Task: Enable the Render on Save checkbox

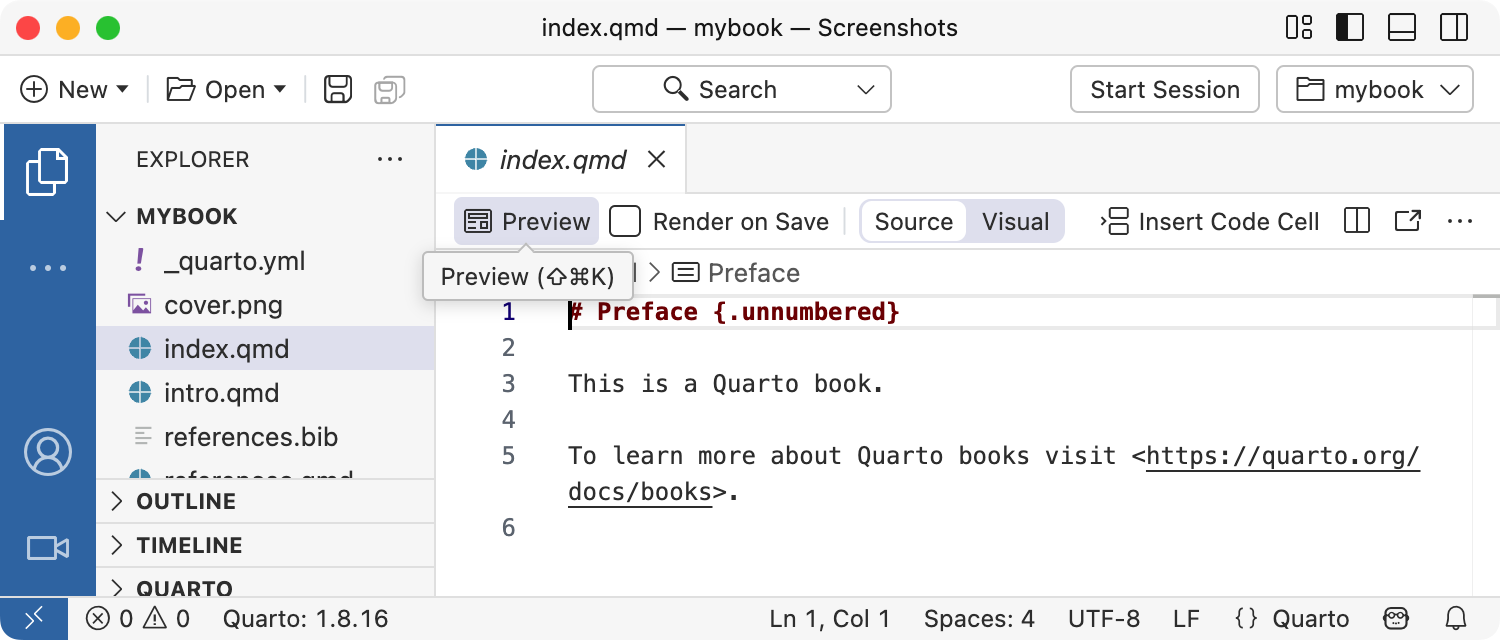Action: 625,221
